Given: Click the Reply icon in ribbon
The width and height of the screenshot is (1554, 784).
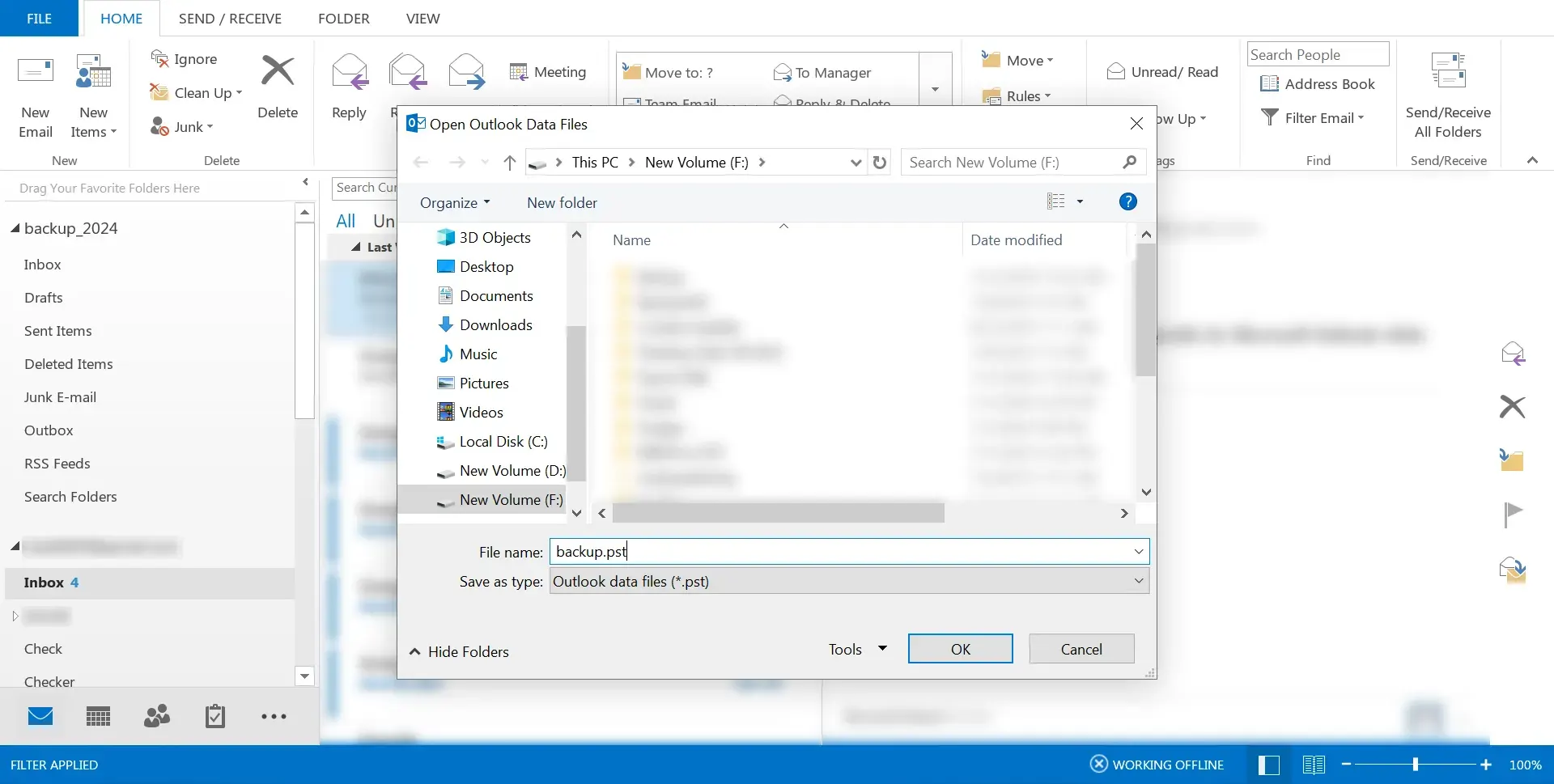Looking at the screenshot, I should [350, 71].
